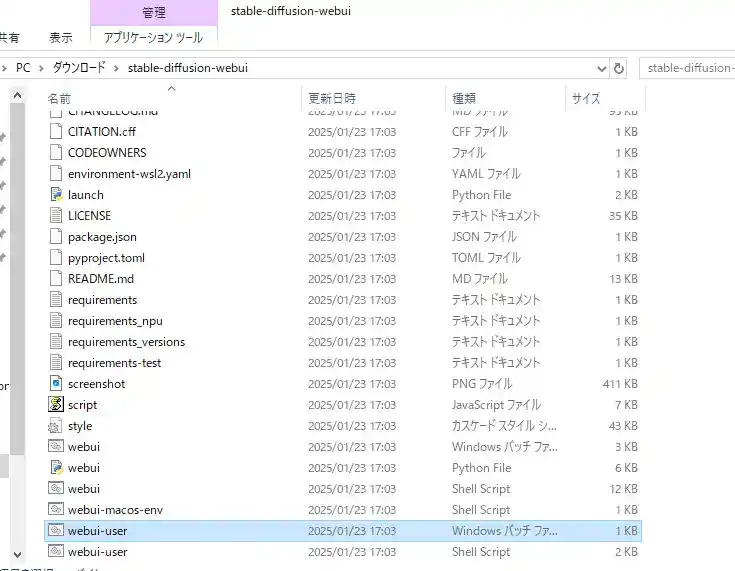Click the requirements text file icon
This screenshot has width=735, height=571.
pyautogui.click(x=56, y=300)
